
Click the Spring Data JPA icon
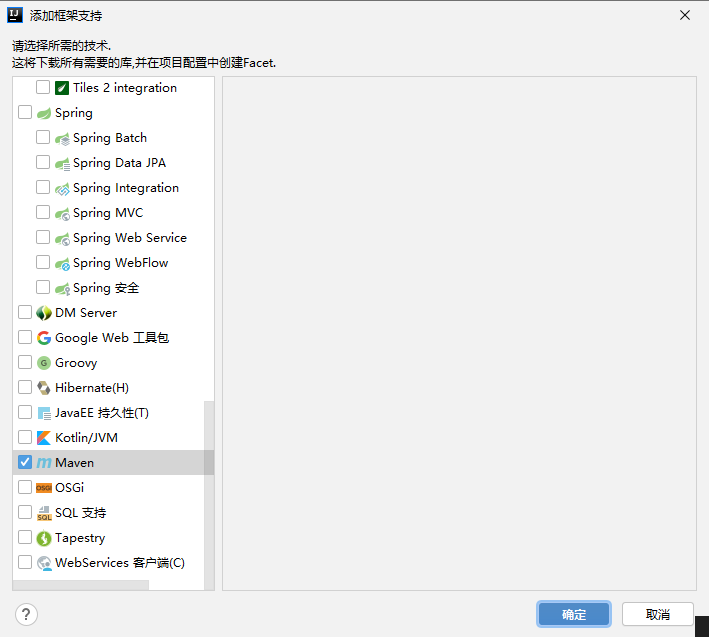point(62,163)
